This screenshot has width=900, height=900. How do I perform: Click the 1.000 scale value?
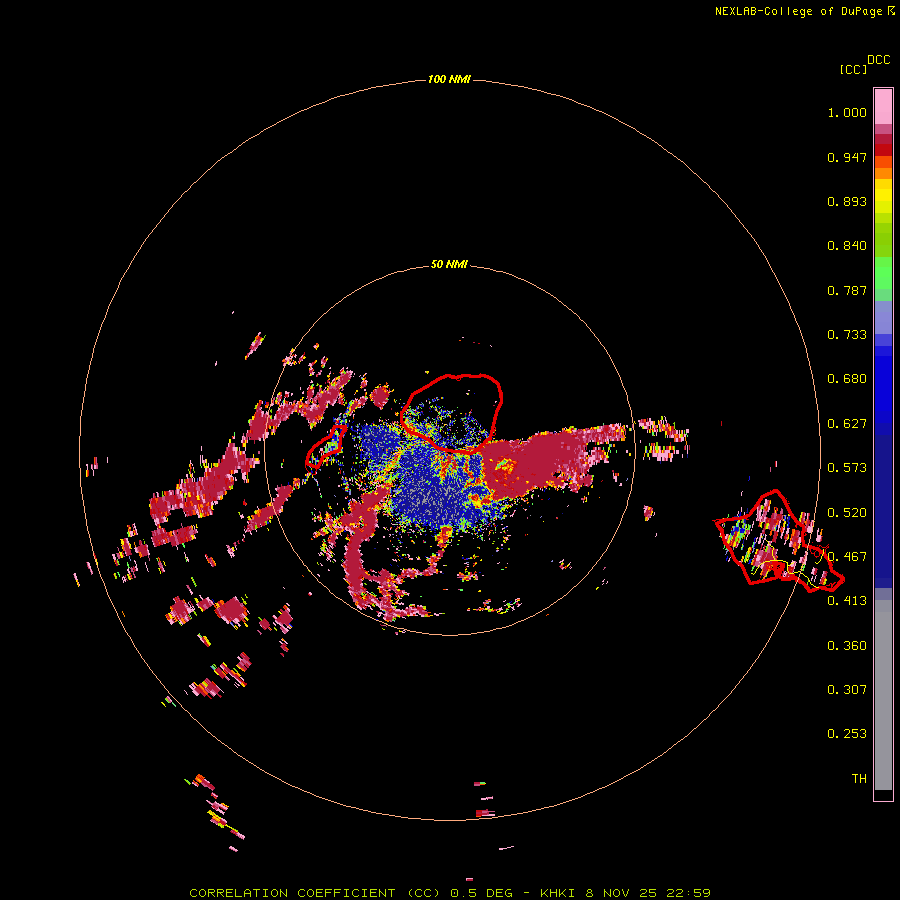point(847,112)
